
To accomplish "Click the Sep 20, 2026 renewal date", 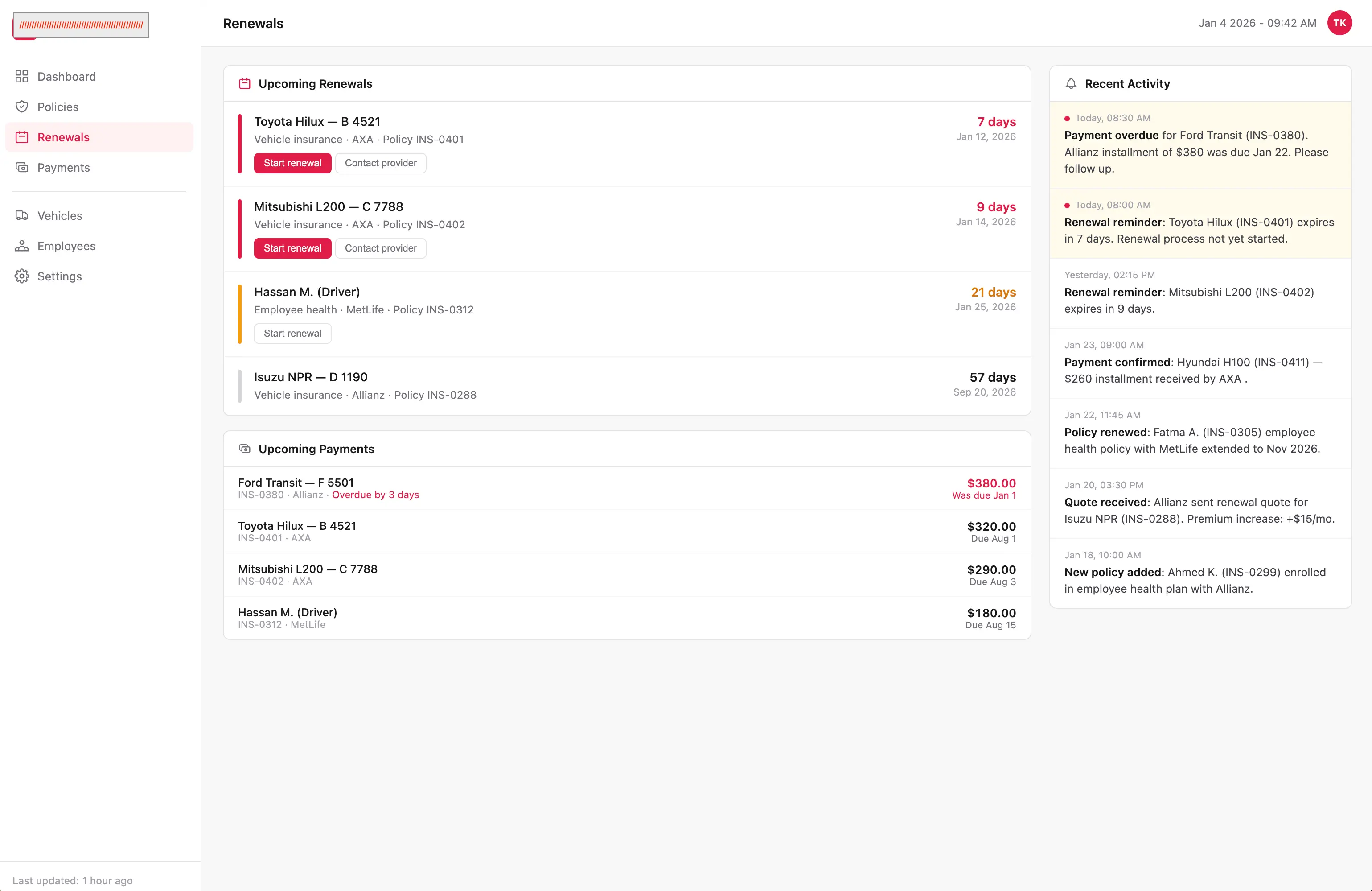I will click(985, 392).
